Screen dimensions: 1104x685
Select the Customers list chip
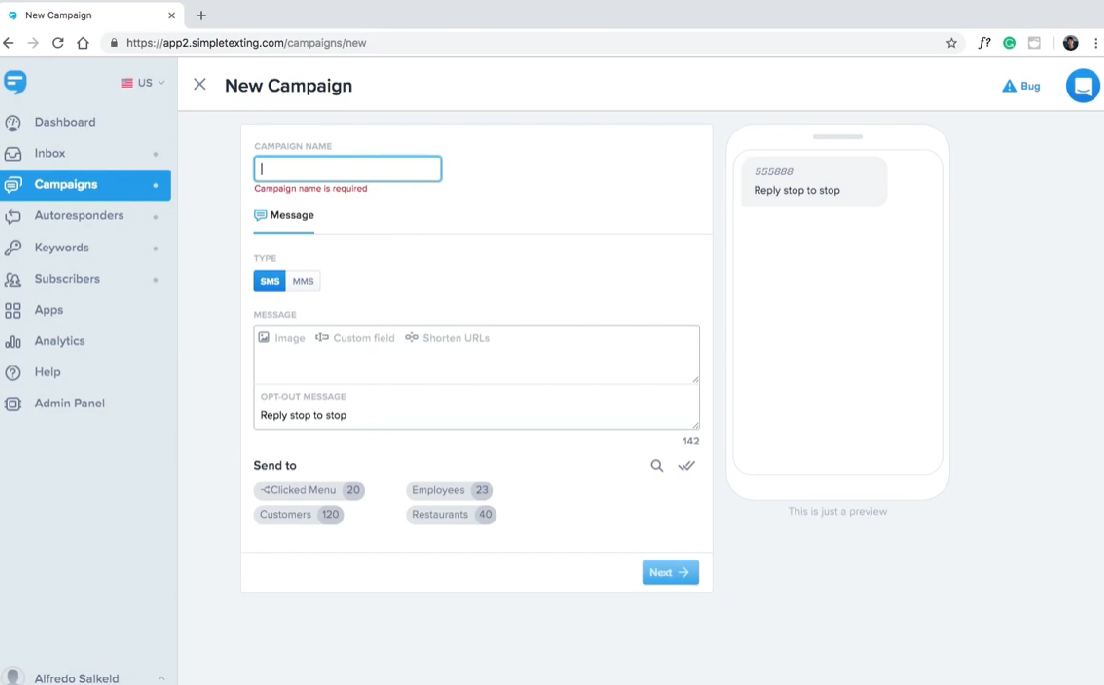point(299,515)
